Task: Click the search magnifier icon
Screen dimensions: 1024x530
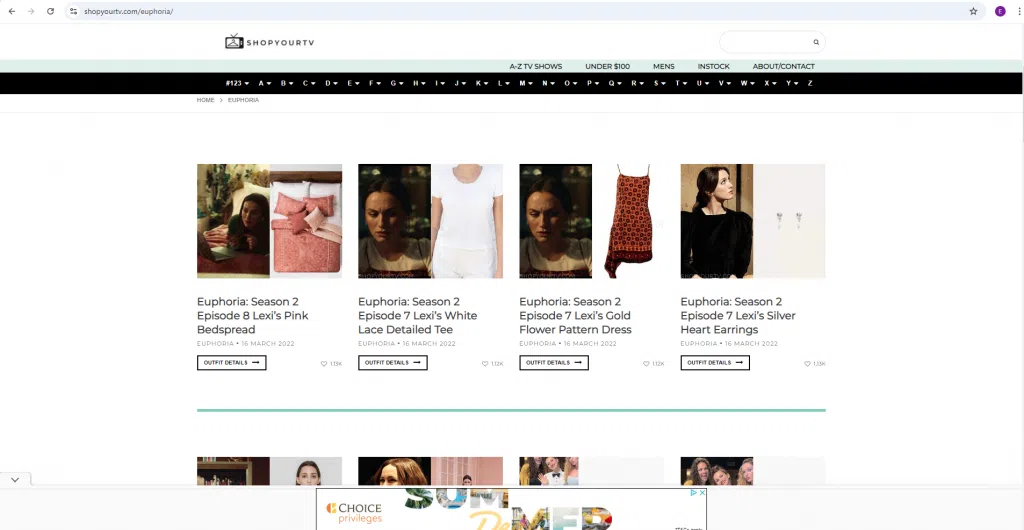Action: (816, 42)
